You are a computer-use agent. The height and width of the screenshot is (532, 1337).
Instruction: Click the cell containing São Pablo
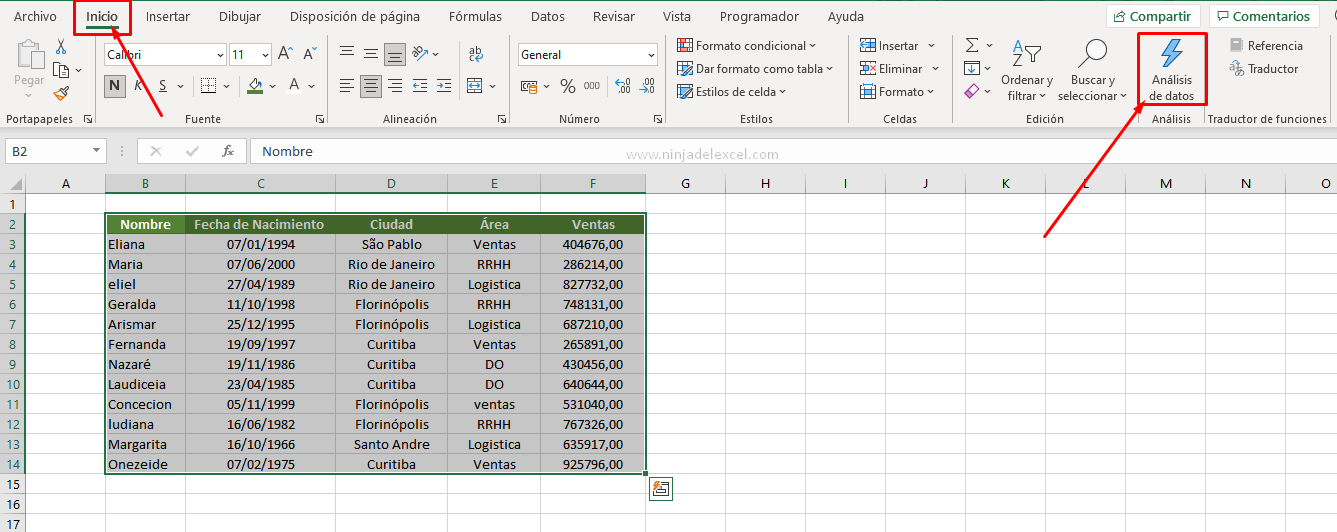tap(391, 244)
